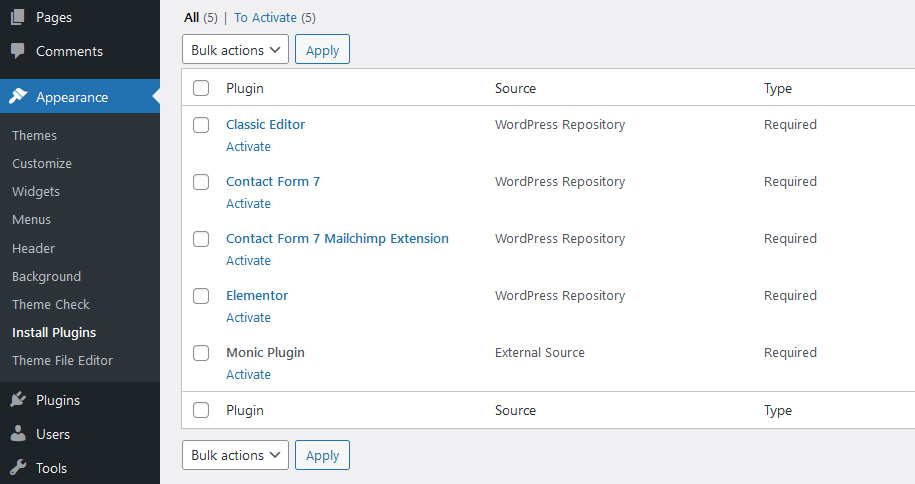915x484 pixels.
Task: Activate the Mailchimp Extension plugin
Action: click(x=249, y=260)
